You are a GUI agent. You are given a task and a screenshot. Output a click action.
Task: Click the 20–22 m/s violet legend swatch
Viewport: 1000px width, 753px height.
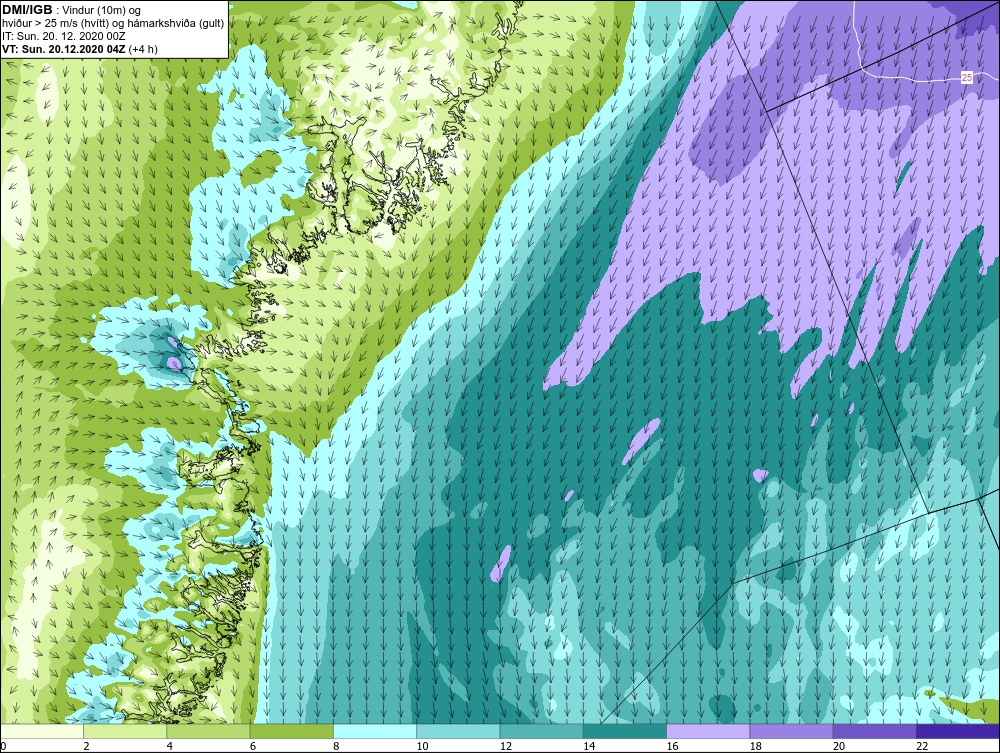tap(874, 731)
